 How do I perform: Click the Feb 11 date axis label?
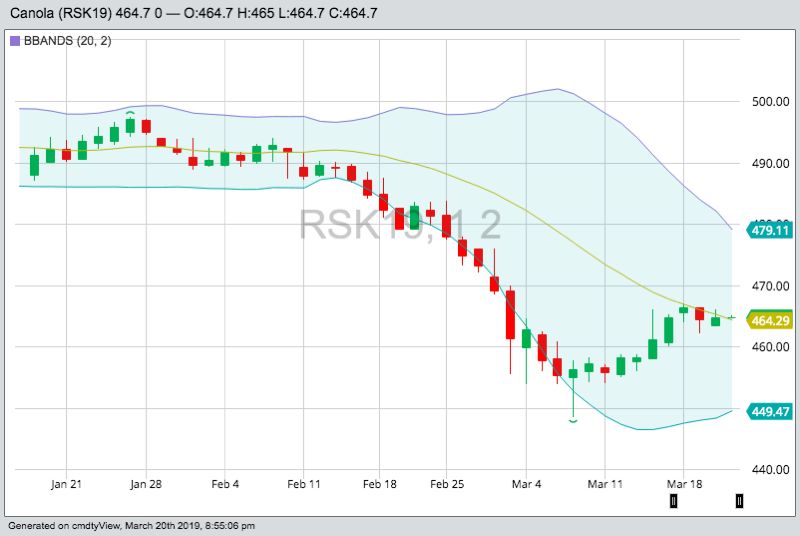point(304,484)
